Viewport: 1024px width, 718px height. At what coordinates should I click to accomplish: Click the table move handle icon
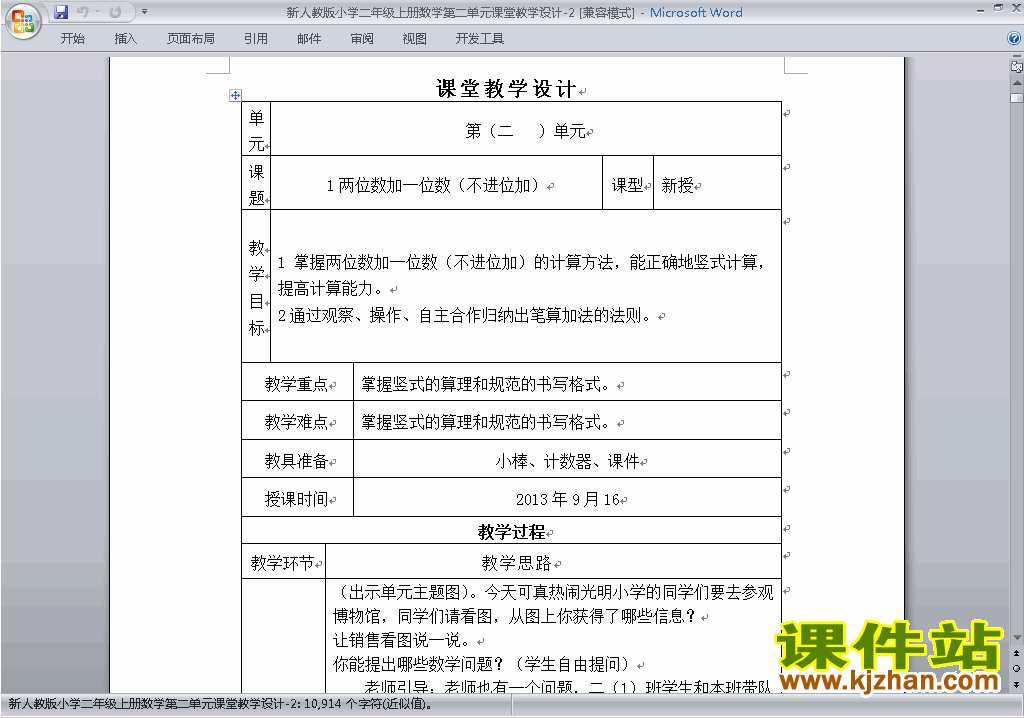pos(235,95)
